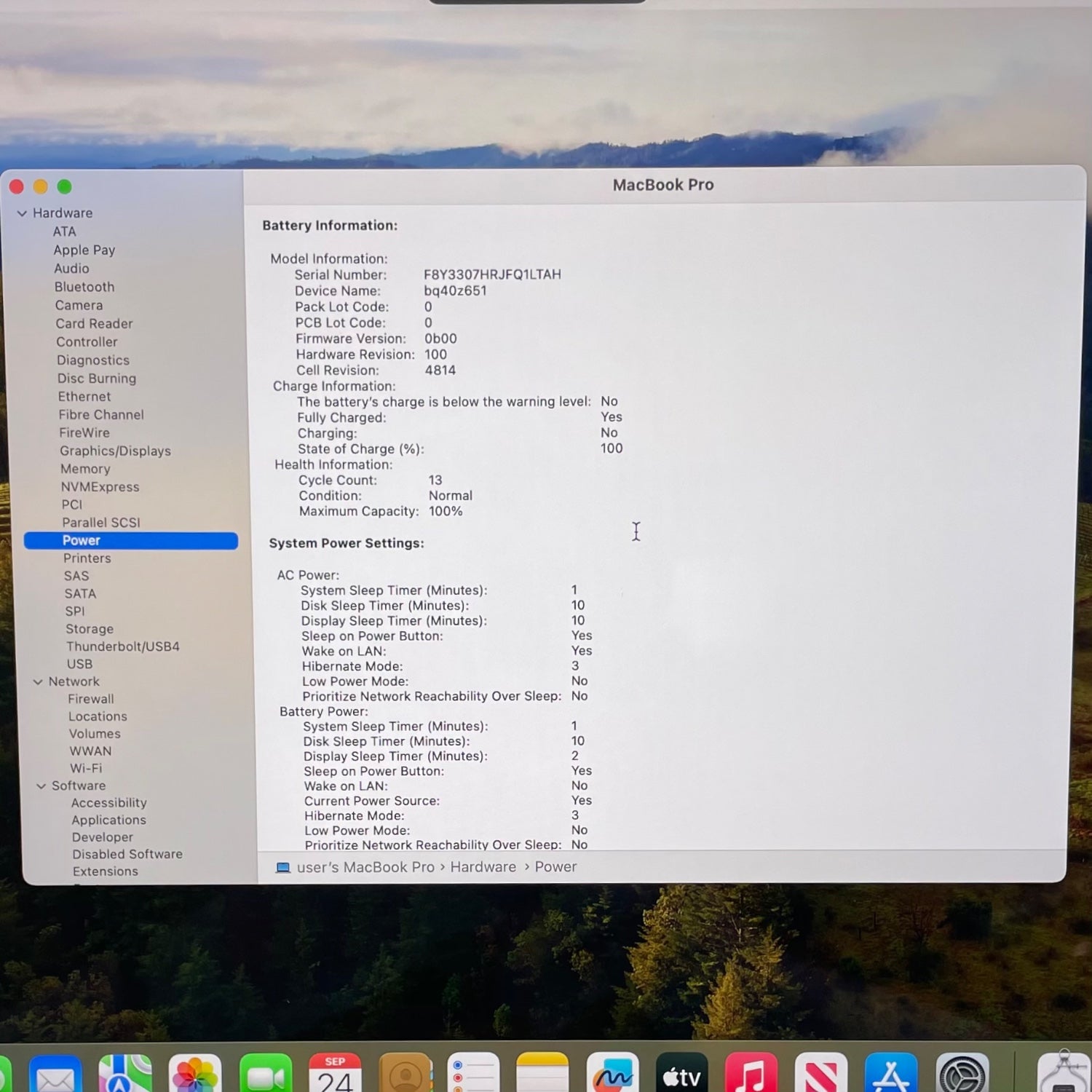This screenshot has width=1092, height=1092.
Task: Open the Mail app in the Dock
Action: [x=55, y=1075]
